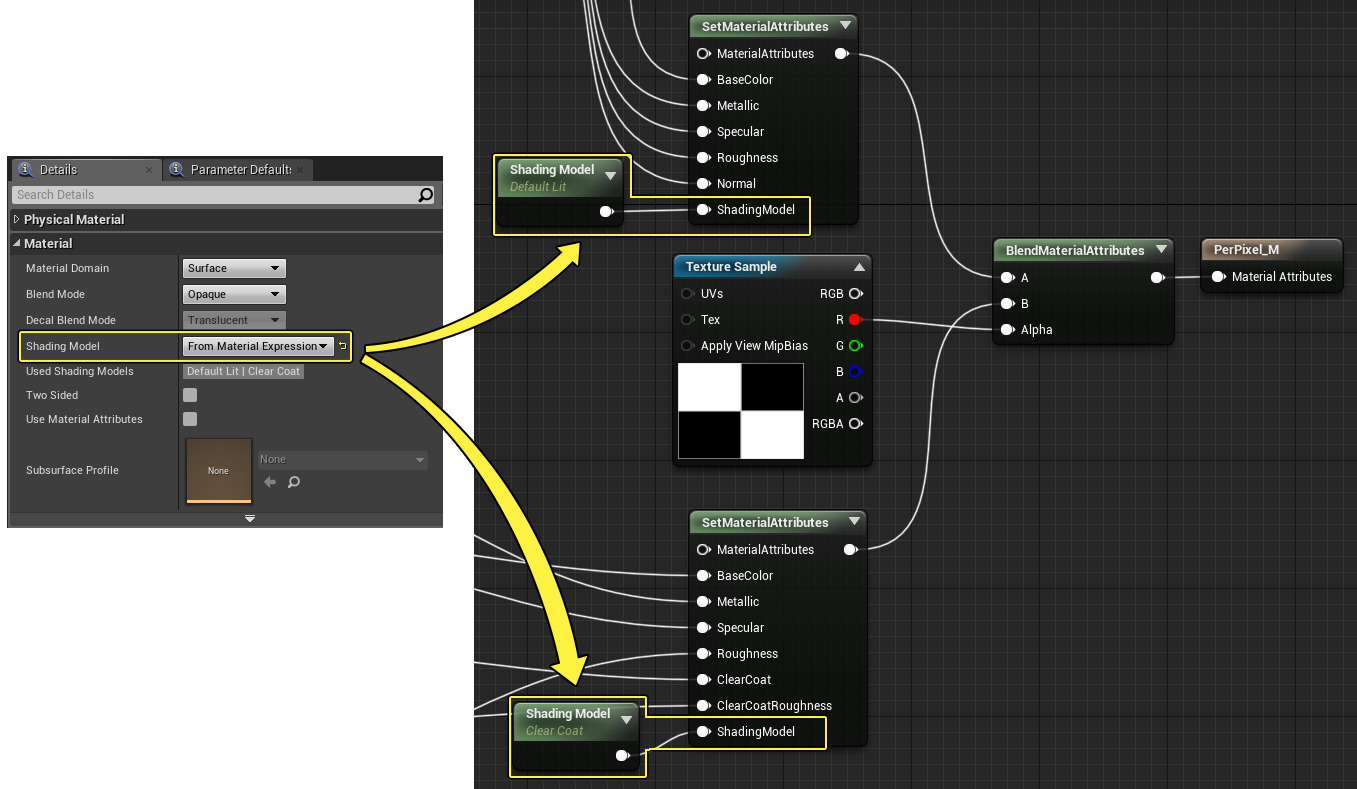
Task: Click PerPixel_M Material Attributes input pin
Action: [1218, 277]
